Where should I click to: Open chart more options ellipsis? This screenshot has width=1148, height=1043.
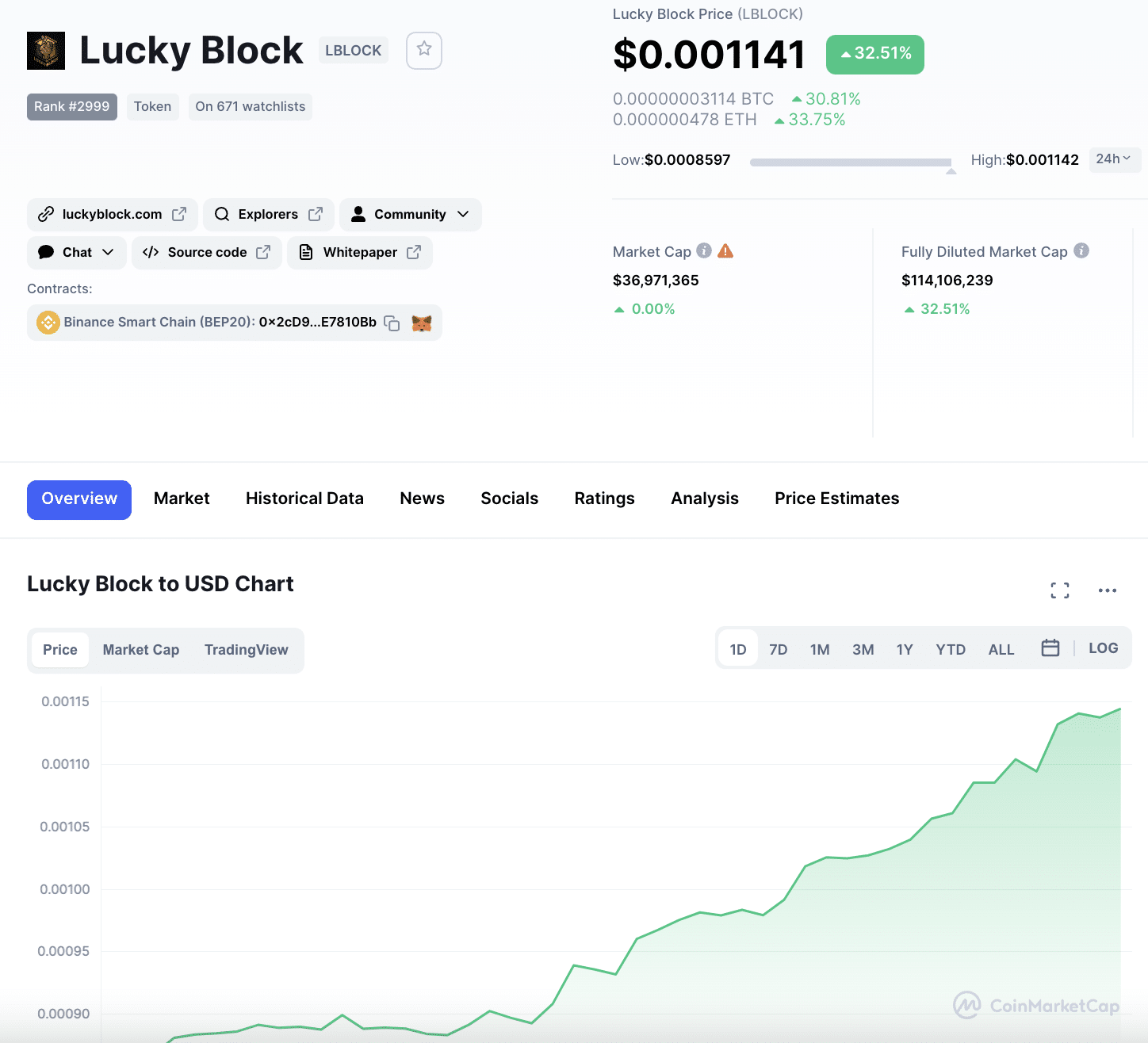(1108, 590)
